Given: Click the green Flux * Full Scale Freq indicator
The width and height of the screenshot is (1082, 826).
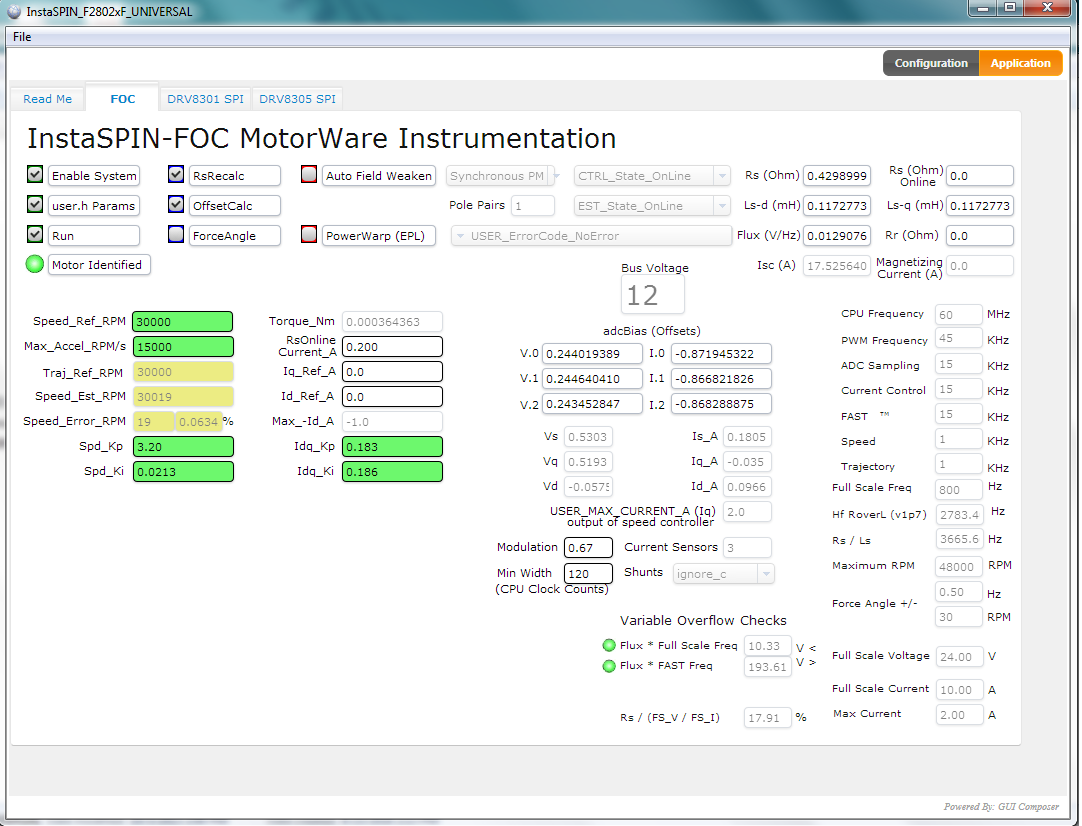Looking at the screenshot, I should pyautogui.click(x=609, y=645).
